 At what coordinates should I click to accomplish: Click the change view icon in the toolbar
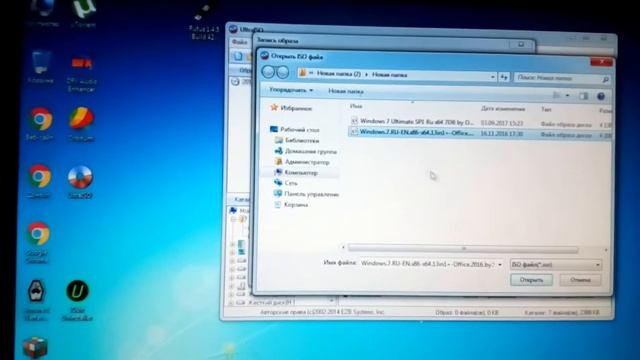(x=557, y=95)
